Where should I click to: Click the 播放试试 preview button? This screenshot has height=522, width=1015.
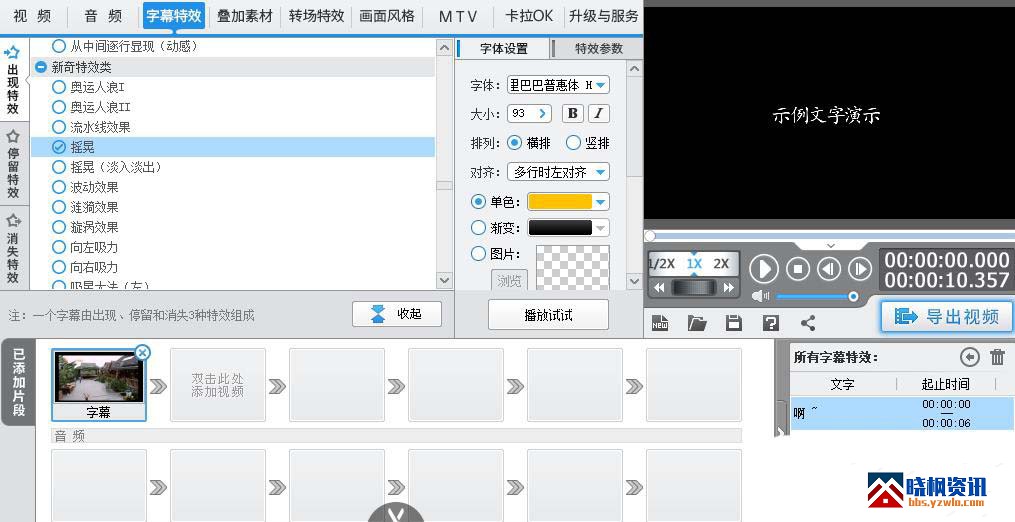click(548, 315)
